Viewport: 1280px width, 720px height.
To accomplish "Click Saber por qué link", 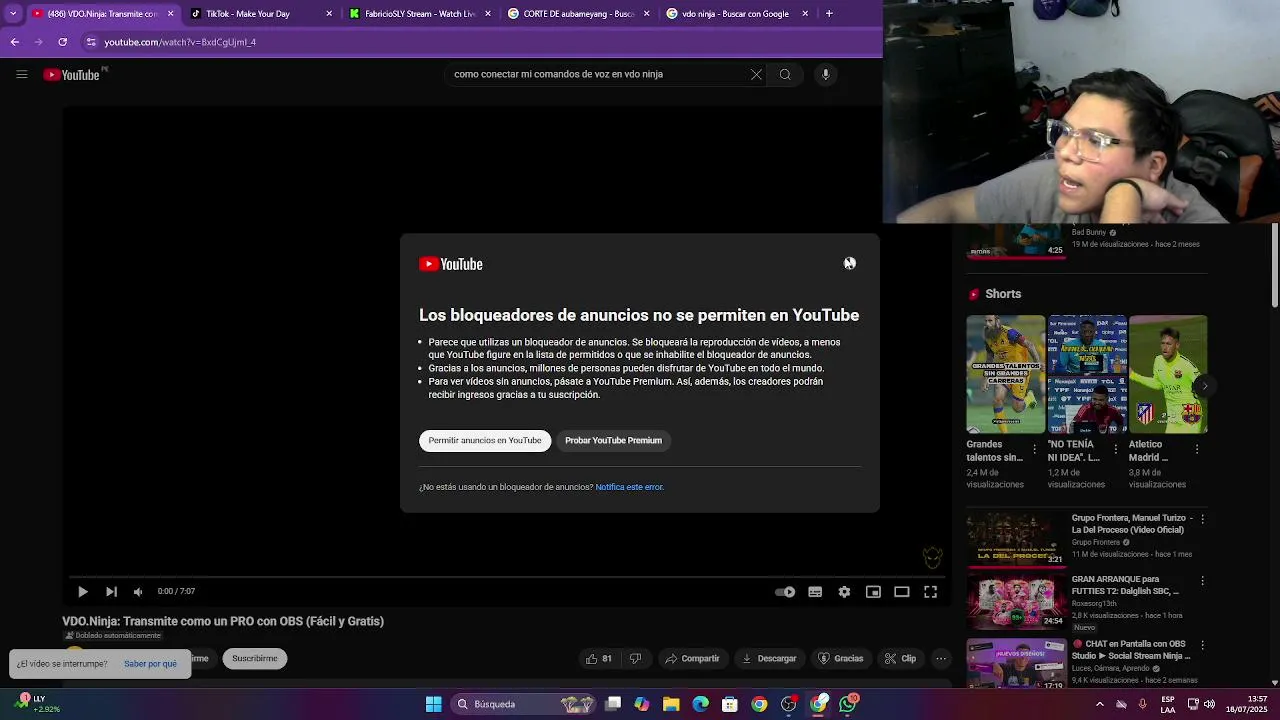I will click(150, 664).
